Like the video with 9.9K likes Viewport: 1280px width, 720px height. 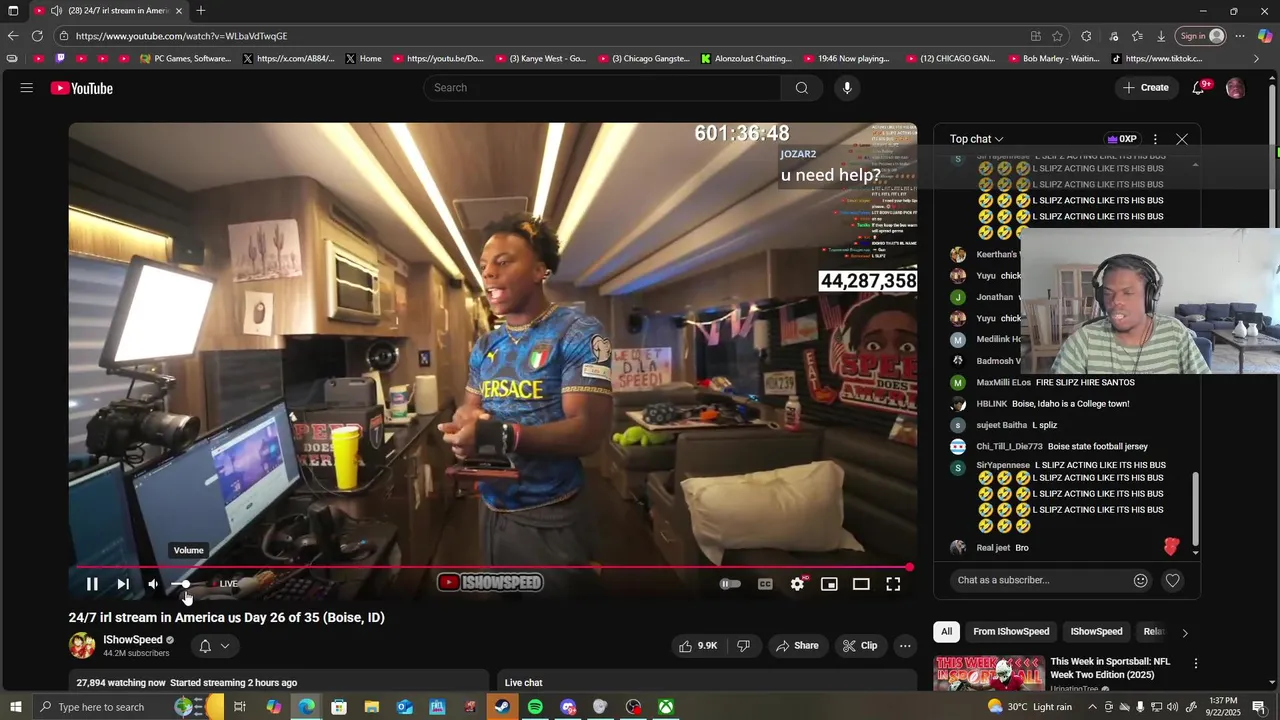coord(698,646)
